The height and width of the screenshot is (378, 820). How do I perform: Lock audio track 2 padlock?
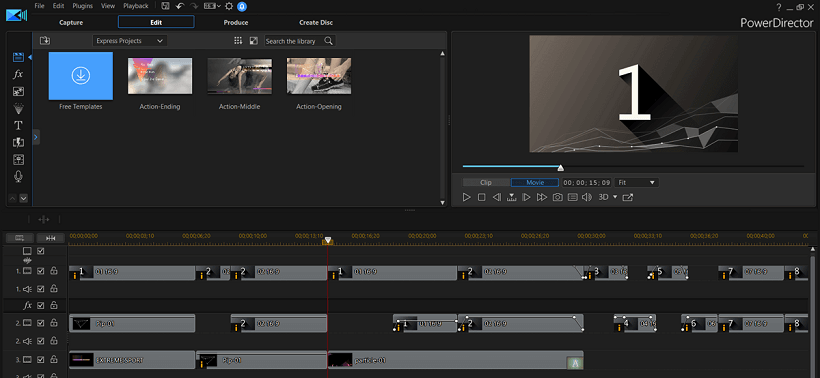[x=53, y=341]
